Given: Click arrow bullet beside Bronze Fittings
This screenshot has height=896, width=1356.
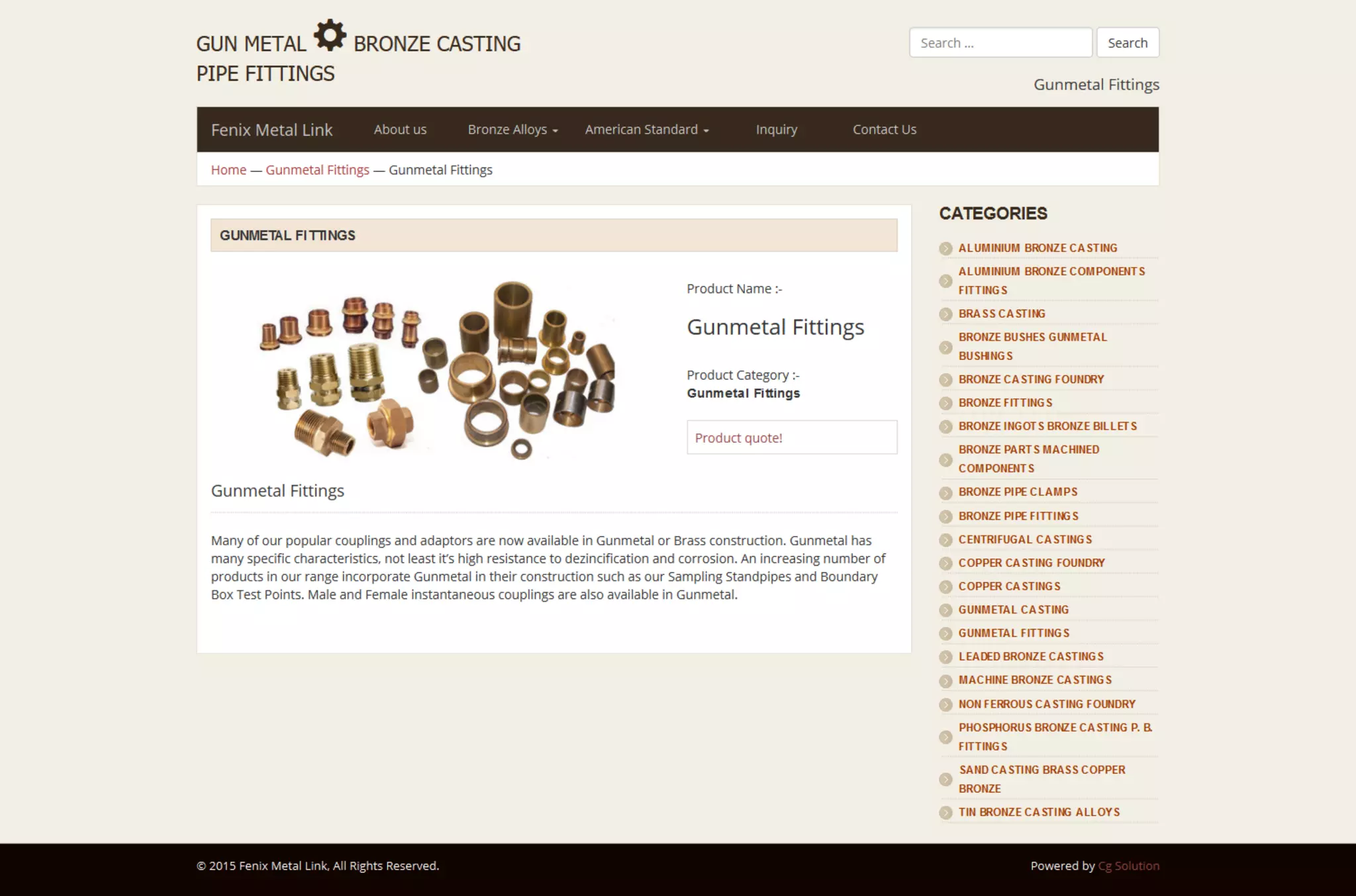Looking at the screenshot, I should pos(945,403).
